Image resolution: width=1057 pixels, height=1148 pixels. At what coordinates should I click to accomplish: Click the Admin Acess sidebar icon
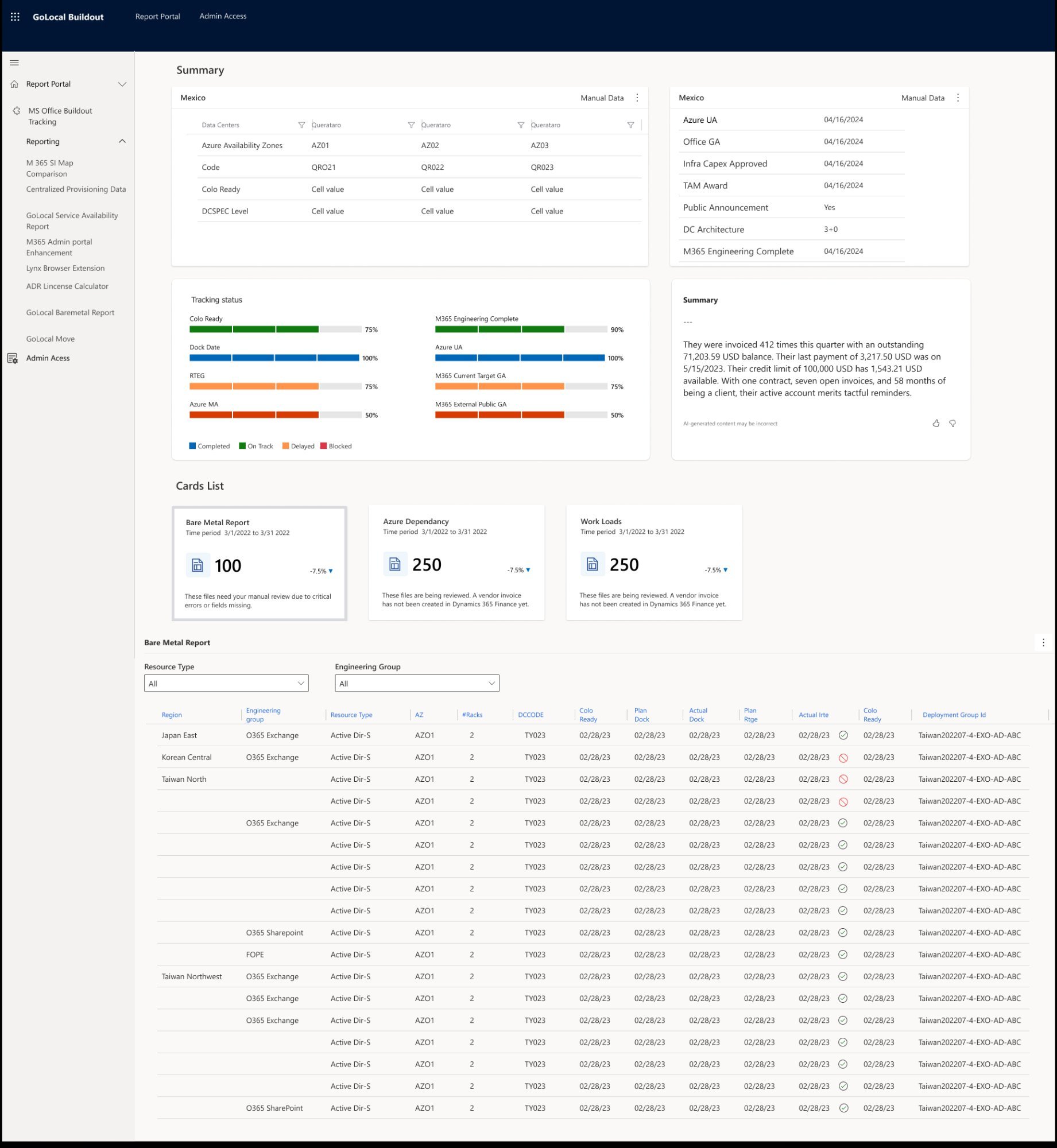[13, 358]
